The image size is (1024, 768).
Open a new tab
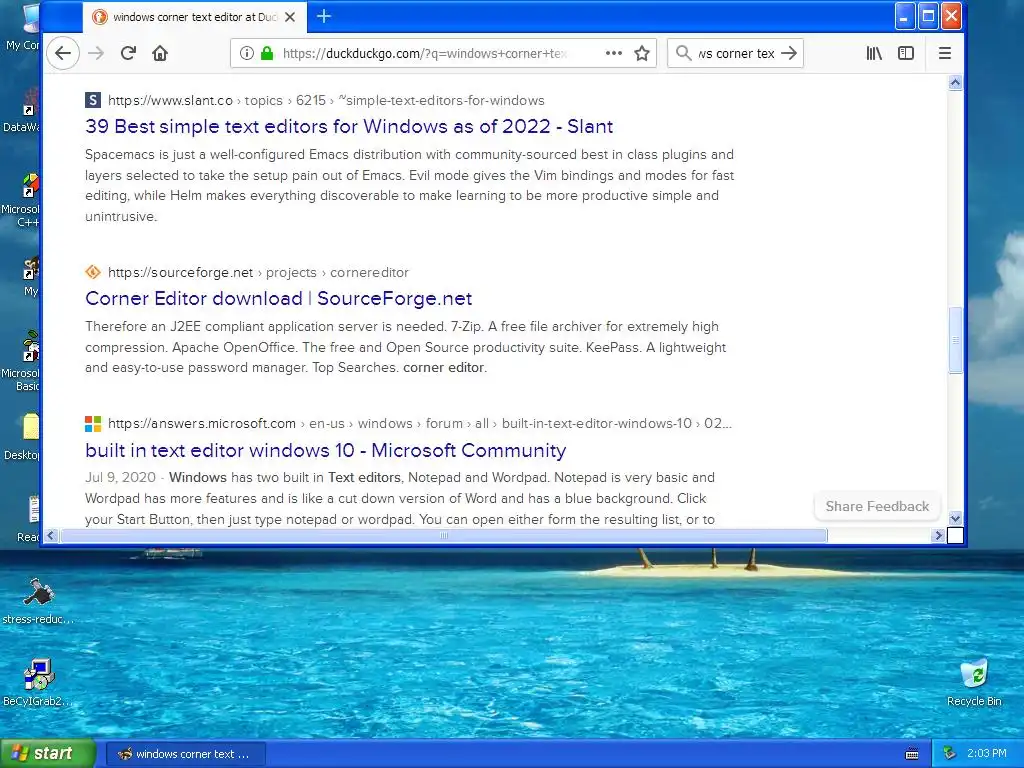(324, 16)
